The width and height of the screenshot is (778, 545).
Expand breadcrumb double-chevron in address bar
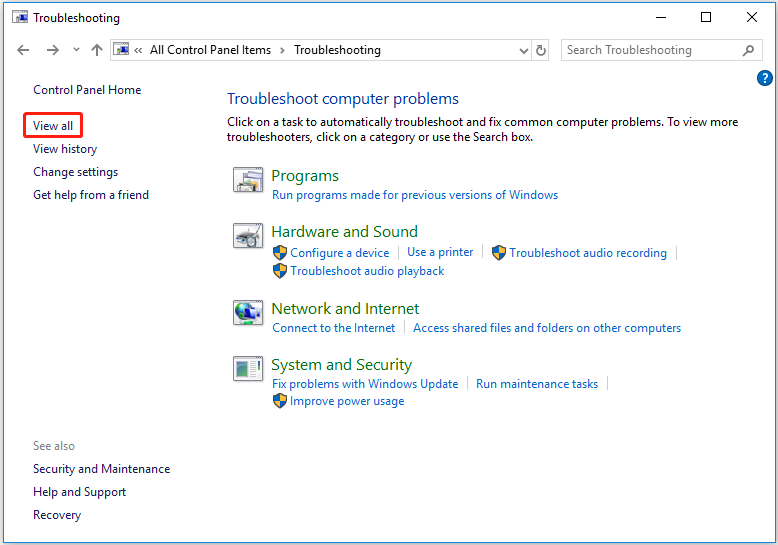(x=138, y=50)
